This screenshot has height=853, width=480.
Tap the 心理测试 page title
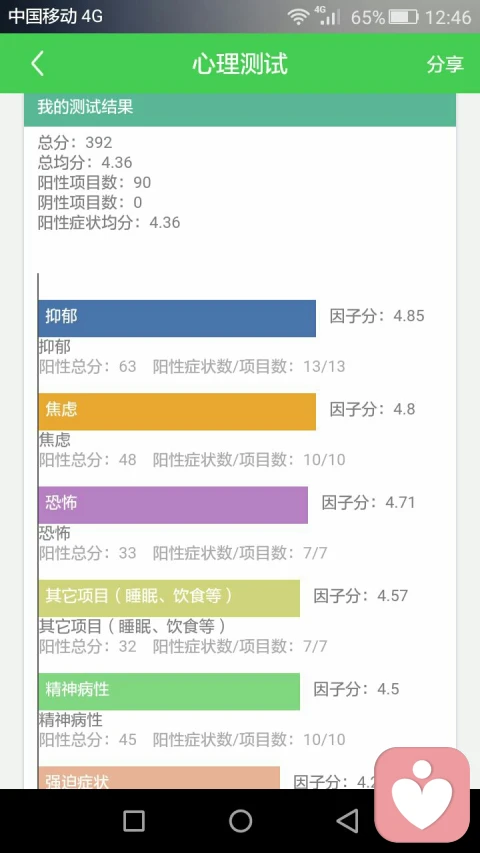click(240, 64)
